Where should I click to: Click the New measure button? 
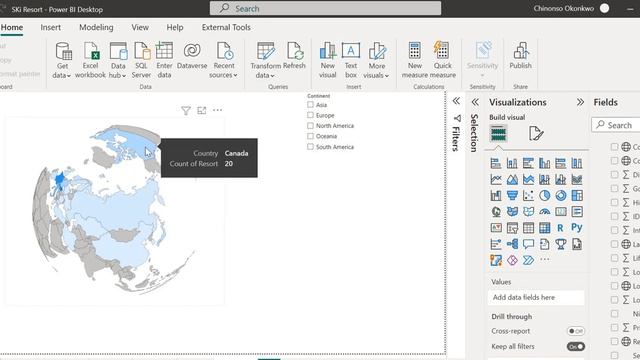[x=415, y=60]
